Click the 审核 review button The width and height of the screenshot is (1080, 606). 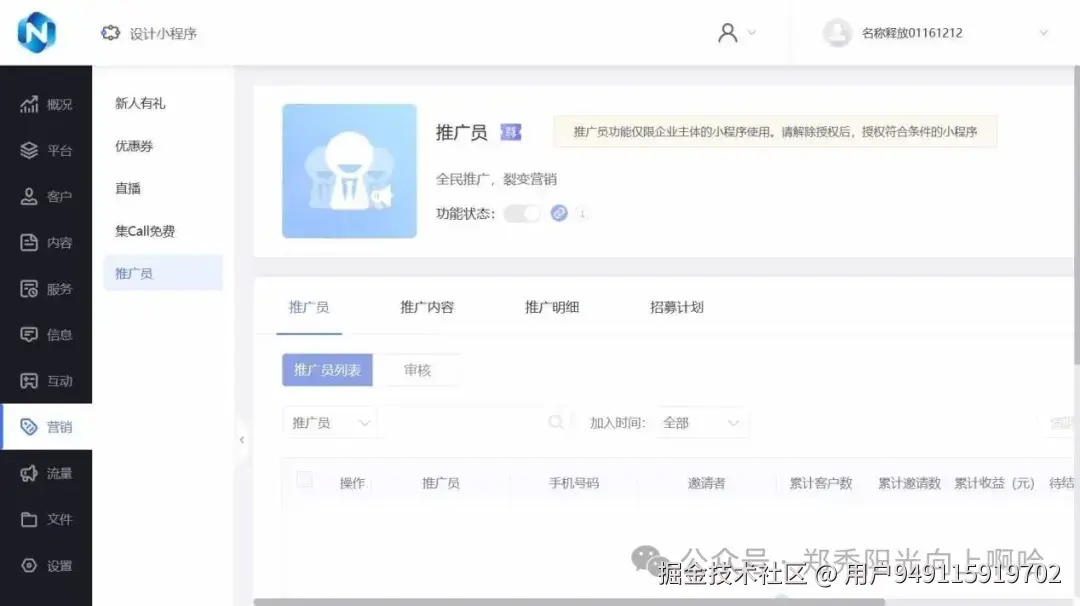[x=420, y=370]
